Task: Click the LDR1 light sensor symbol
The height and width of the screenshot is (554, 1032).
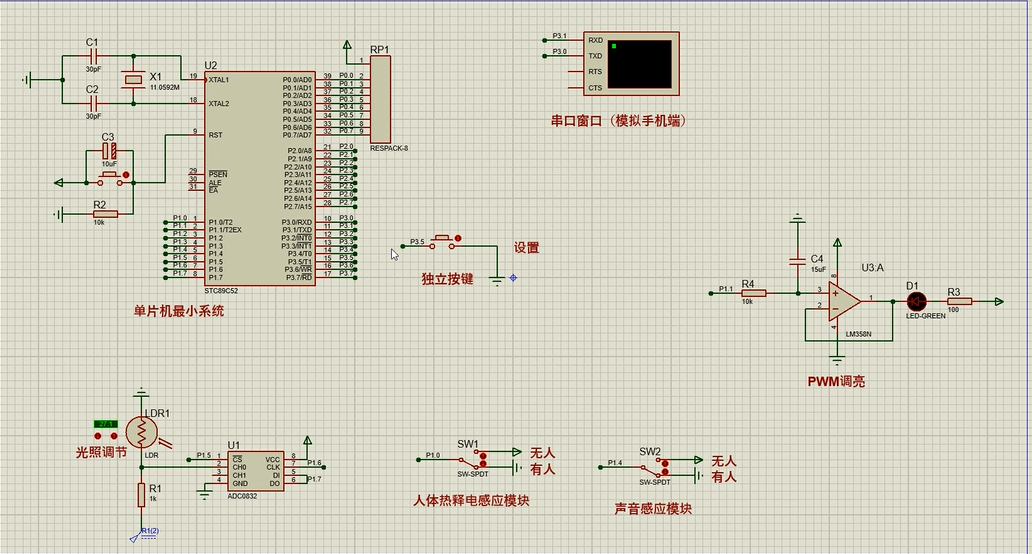Action: click(141, 432)
